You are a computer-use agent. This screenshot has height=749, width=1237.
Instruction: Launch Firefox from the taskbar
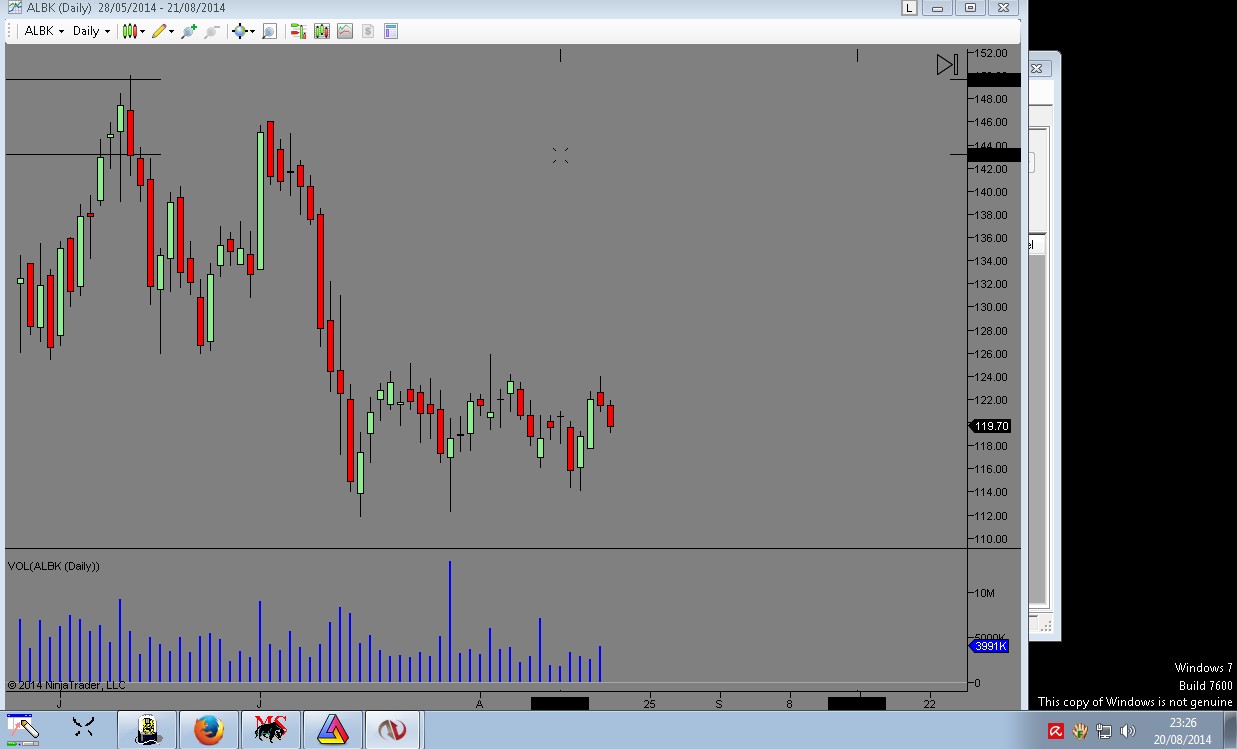(209, 730)
